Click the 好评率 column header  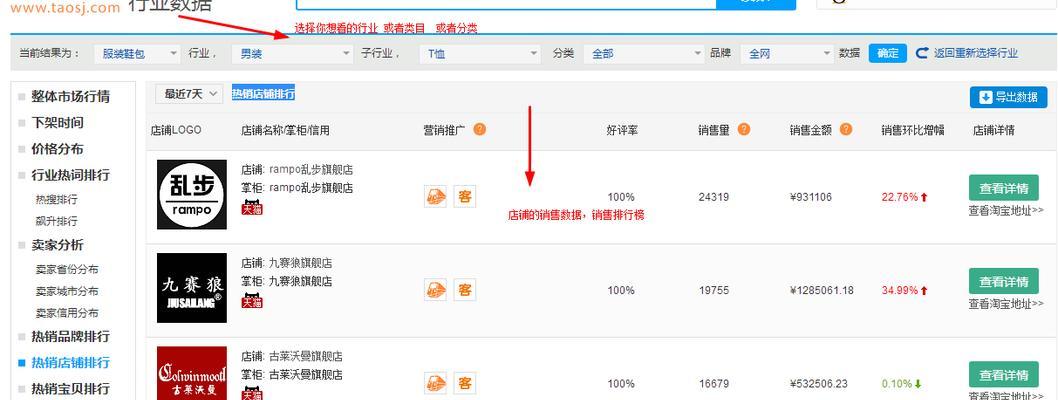point(621,130)
